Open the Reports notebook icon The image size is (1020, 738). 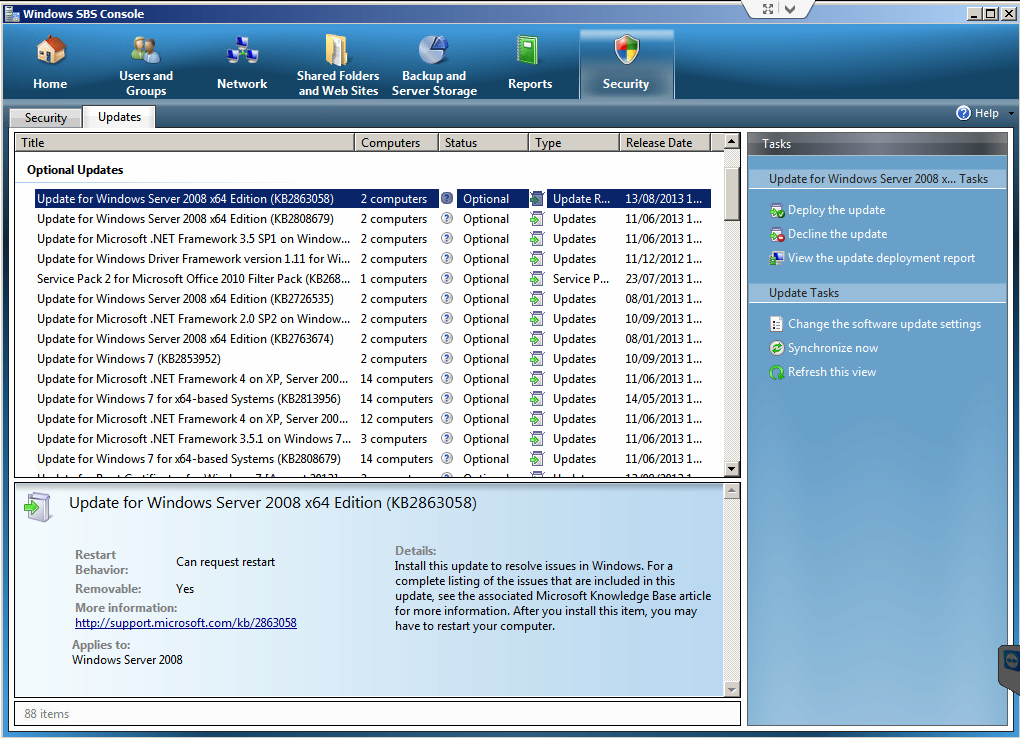tap(528, 51)
